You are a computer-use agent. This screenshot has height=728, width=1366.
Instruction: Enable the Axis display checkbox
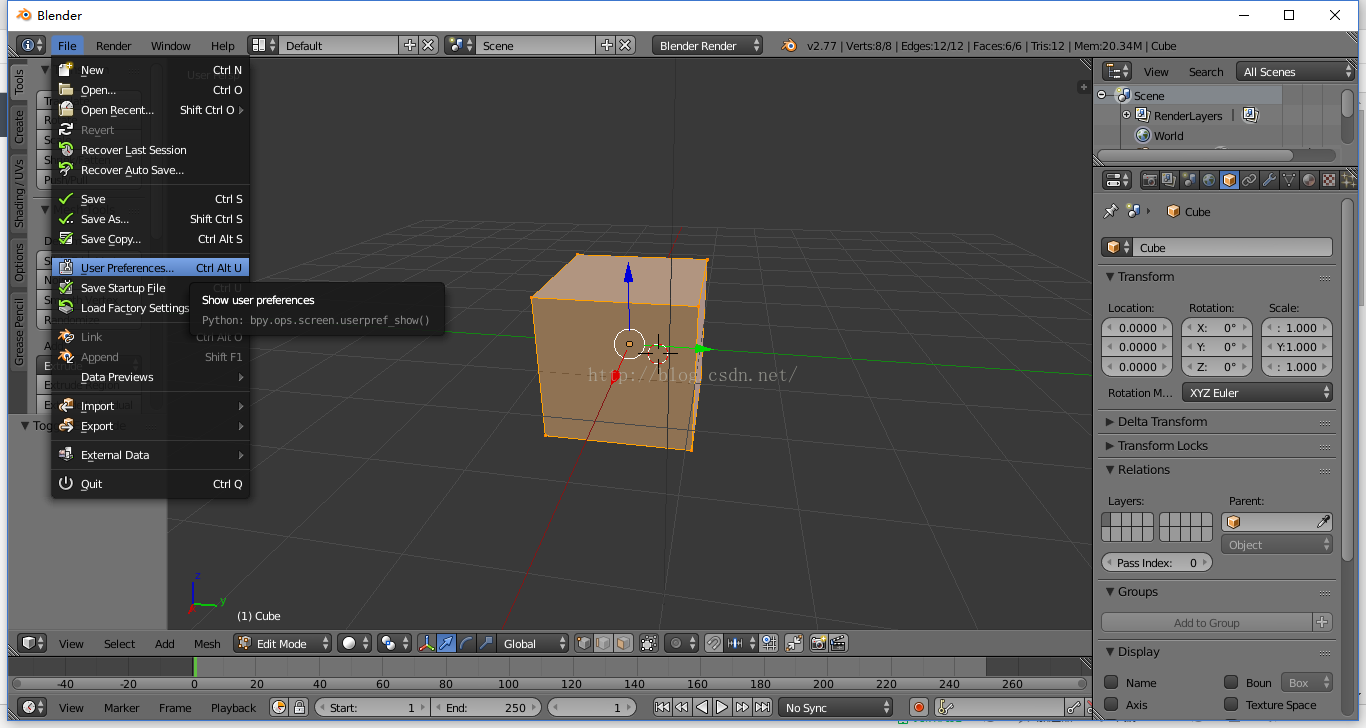coord(1111,704)
